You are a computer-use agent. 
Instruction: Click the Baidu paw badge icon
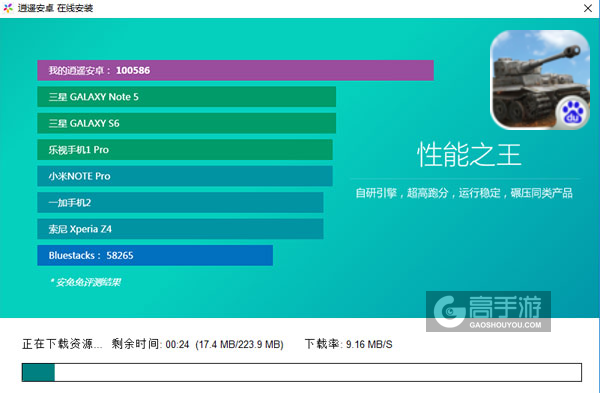(x=572, y=113)
